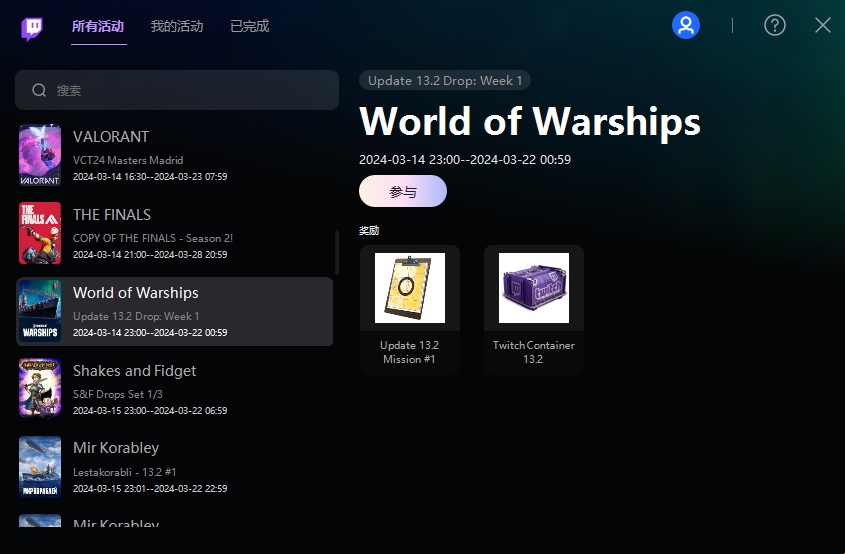Open the help question mark icon
The height and width of the screenshot is (554, 845).
(774, 25)
